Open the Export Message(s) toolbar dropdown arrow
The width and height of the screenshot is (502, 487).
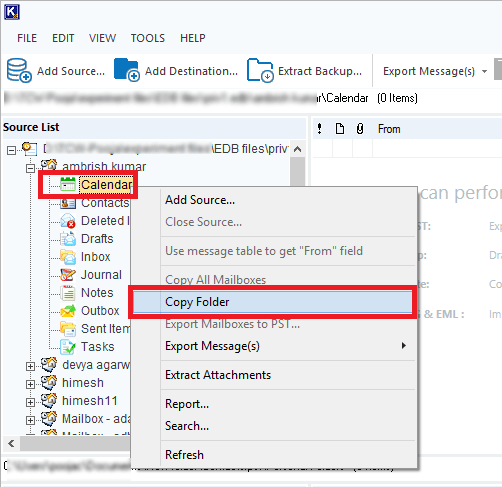pyautogui.click(x=484, y=71)
